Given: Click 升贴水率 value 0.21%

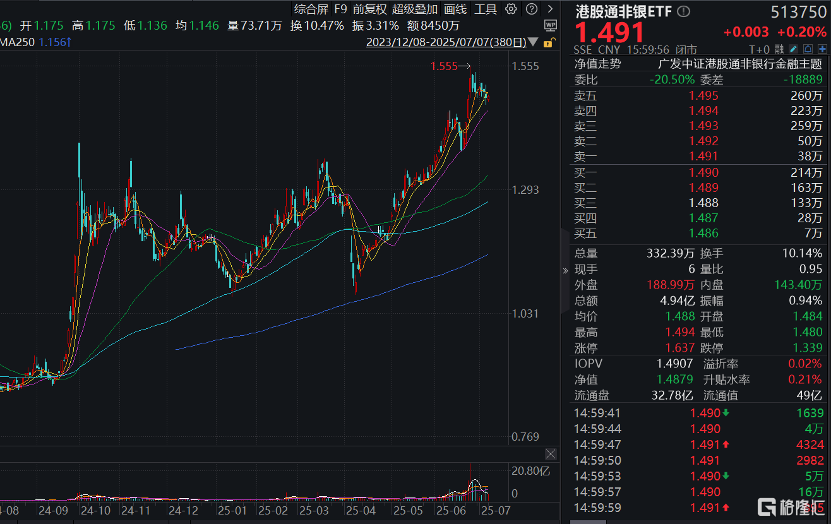Looking at the screenshot, I should tap(804, 380).
